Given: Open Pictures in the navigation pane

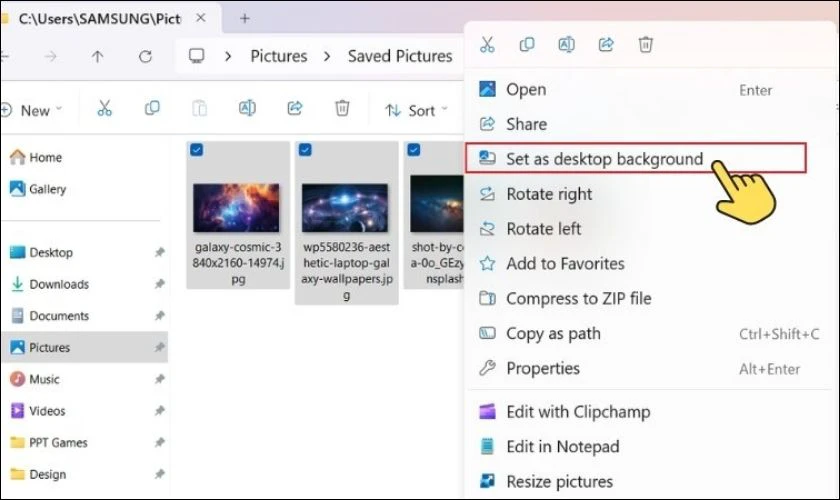Looking at the screenshot, I should pyautogui.click(x=85, y=347).
